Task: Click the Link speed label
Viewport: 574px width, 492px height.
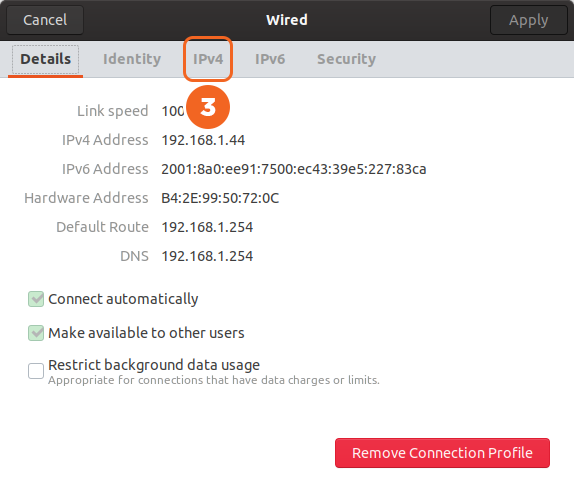Action: coord(112,111)
